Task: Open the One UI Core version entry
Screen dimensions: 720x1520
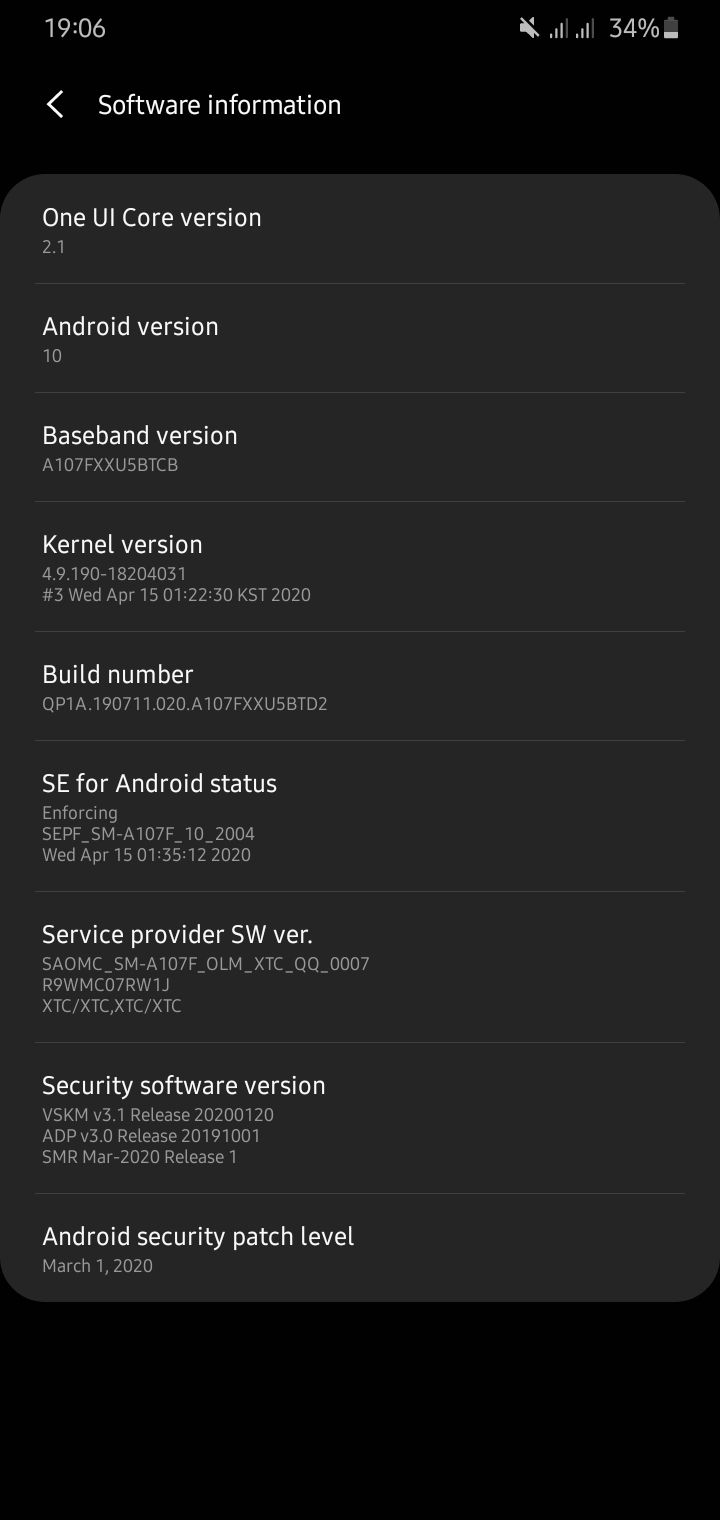Action: coord(360,230)
